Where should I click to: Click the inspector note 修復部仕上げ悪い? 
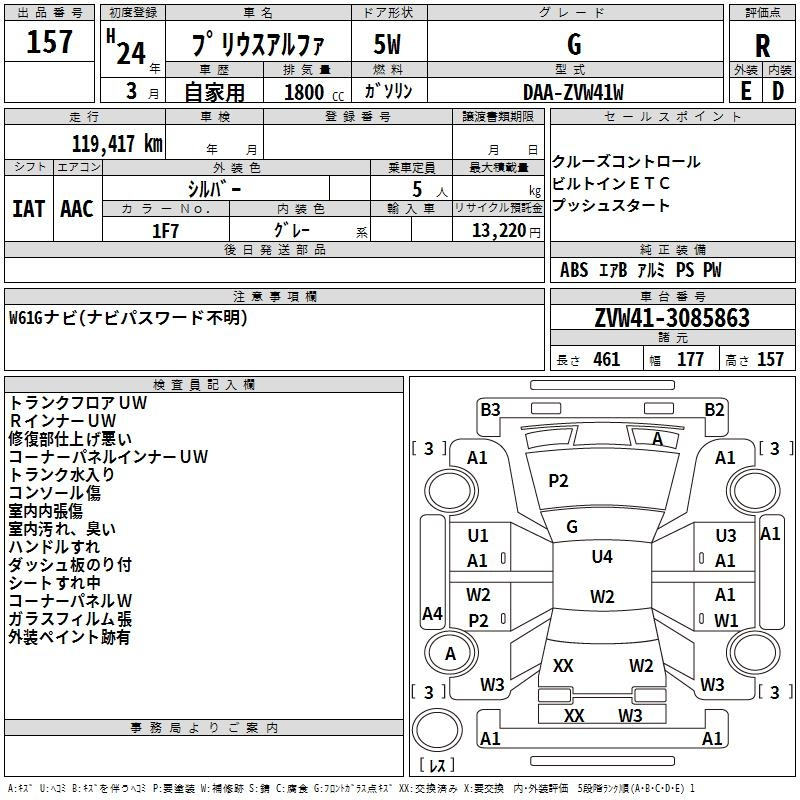coord(70,439)
